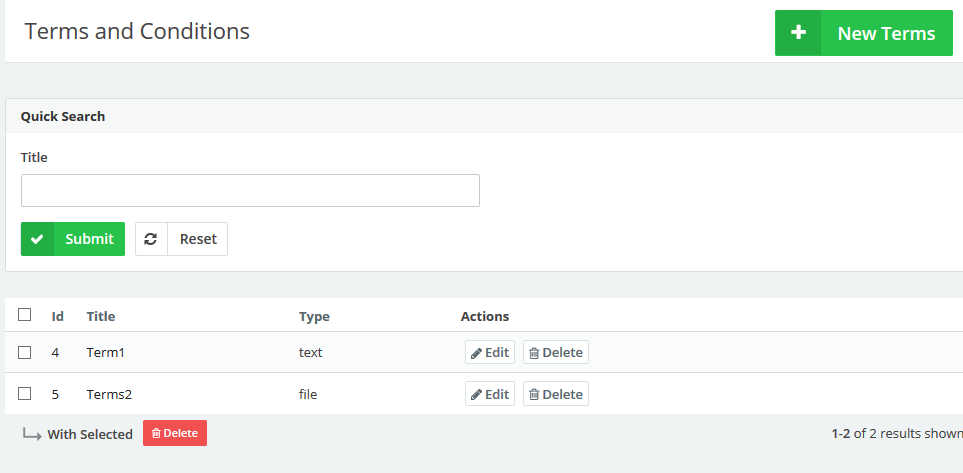Image resolution: width=963 pixels, height=473 pixels.
Task: Click the refresh arrows icon beside Reset
Action: coord(151,239)
